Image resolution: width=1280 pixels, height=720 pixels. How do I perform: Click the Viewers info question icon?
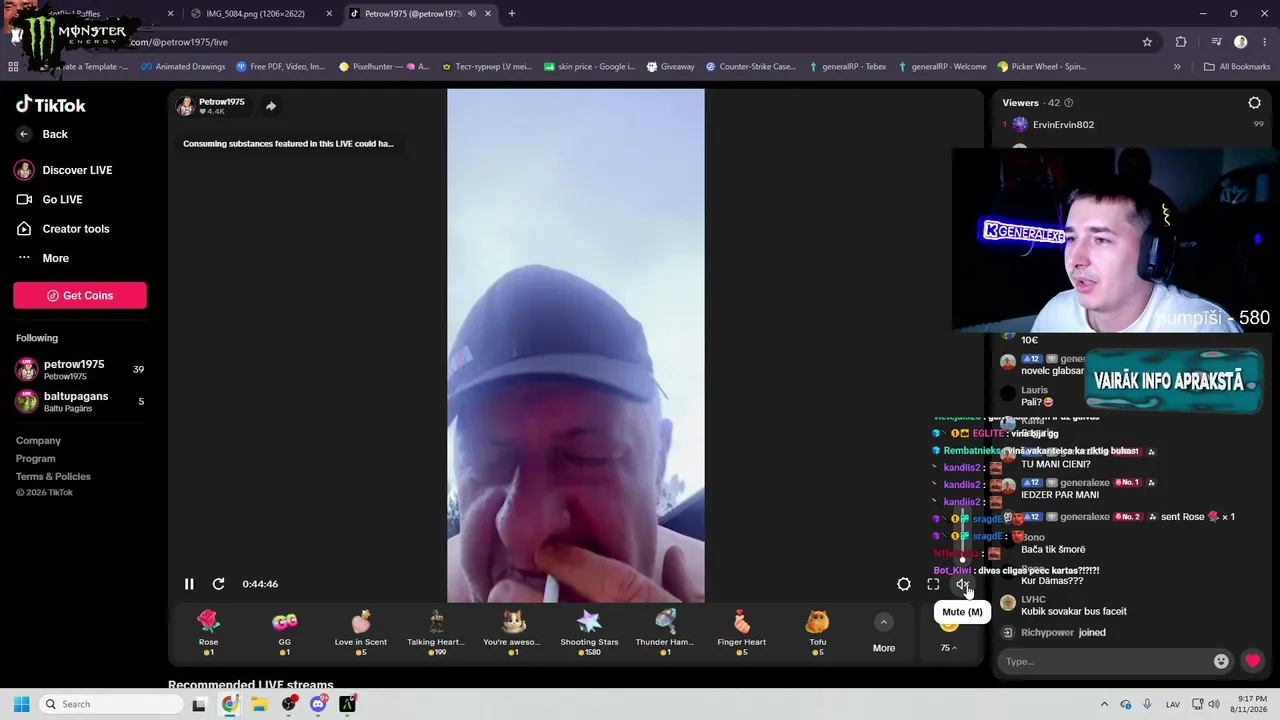point(1069,103)
